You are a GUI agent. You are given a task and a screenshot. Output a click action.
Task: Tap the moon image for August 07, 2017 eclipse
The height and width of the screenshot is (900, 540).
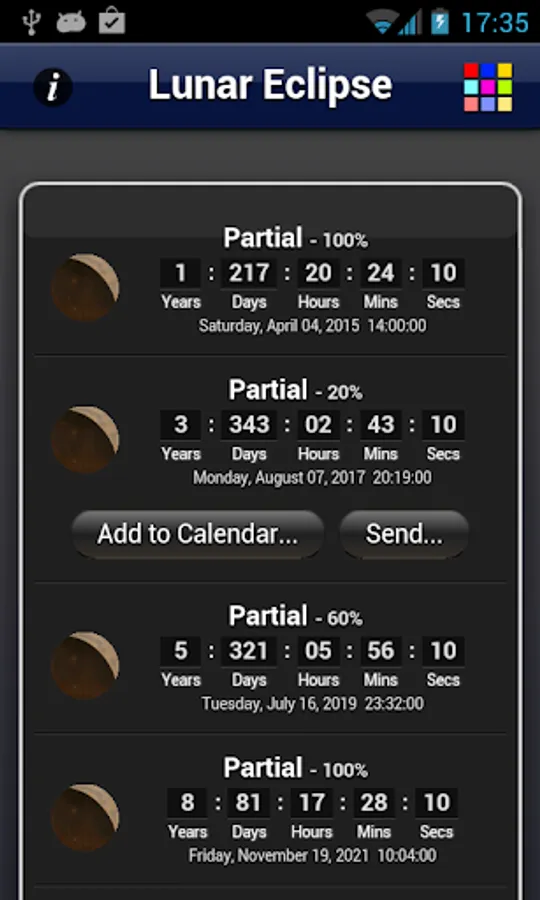click(85, 440)
